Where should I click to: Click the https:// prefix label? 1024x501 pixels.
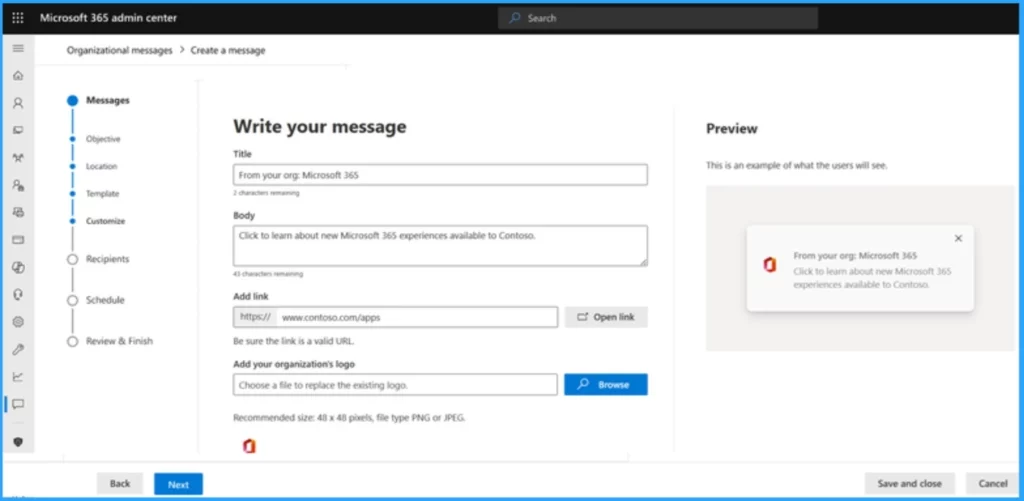255,317
